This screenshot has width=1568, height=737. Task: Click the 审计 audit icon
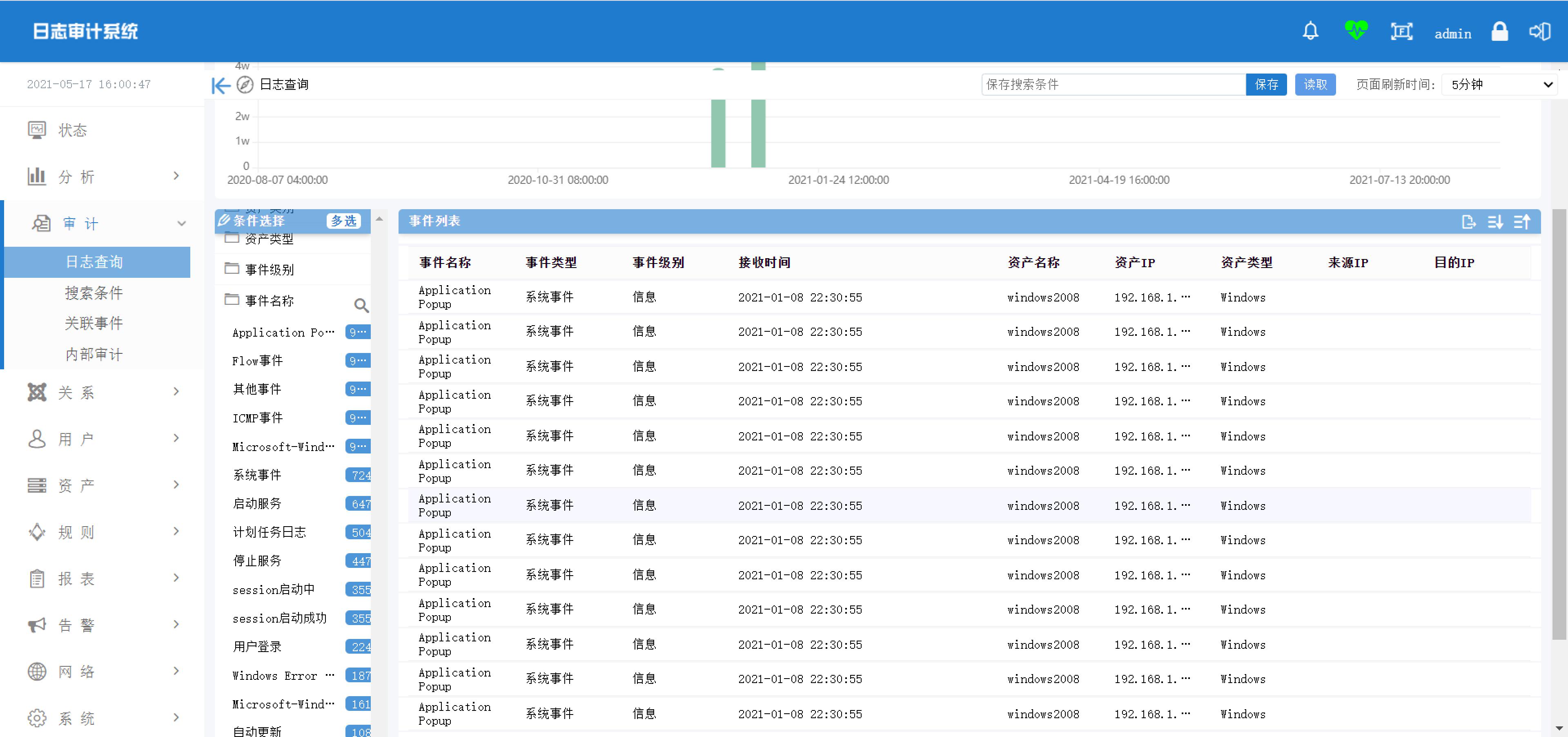click(41, 223)
